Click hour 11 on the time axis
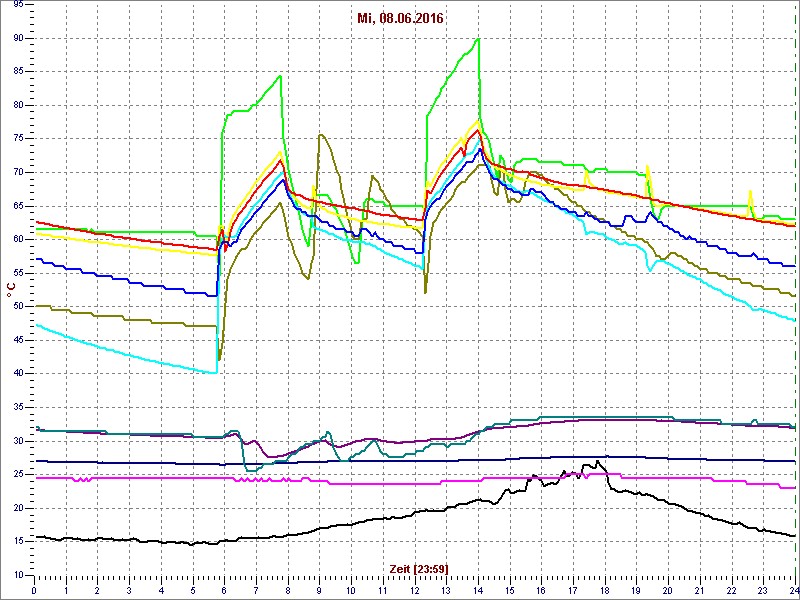 pyautogui.click(x=383, y=591)
